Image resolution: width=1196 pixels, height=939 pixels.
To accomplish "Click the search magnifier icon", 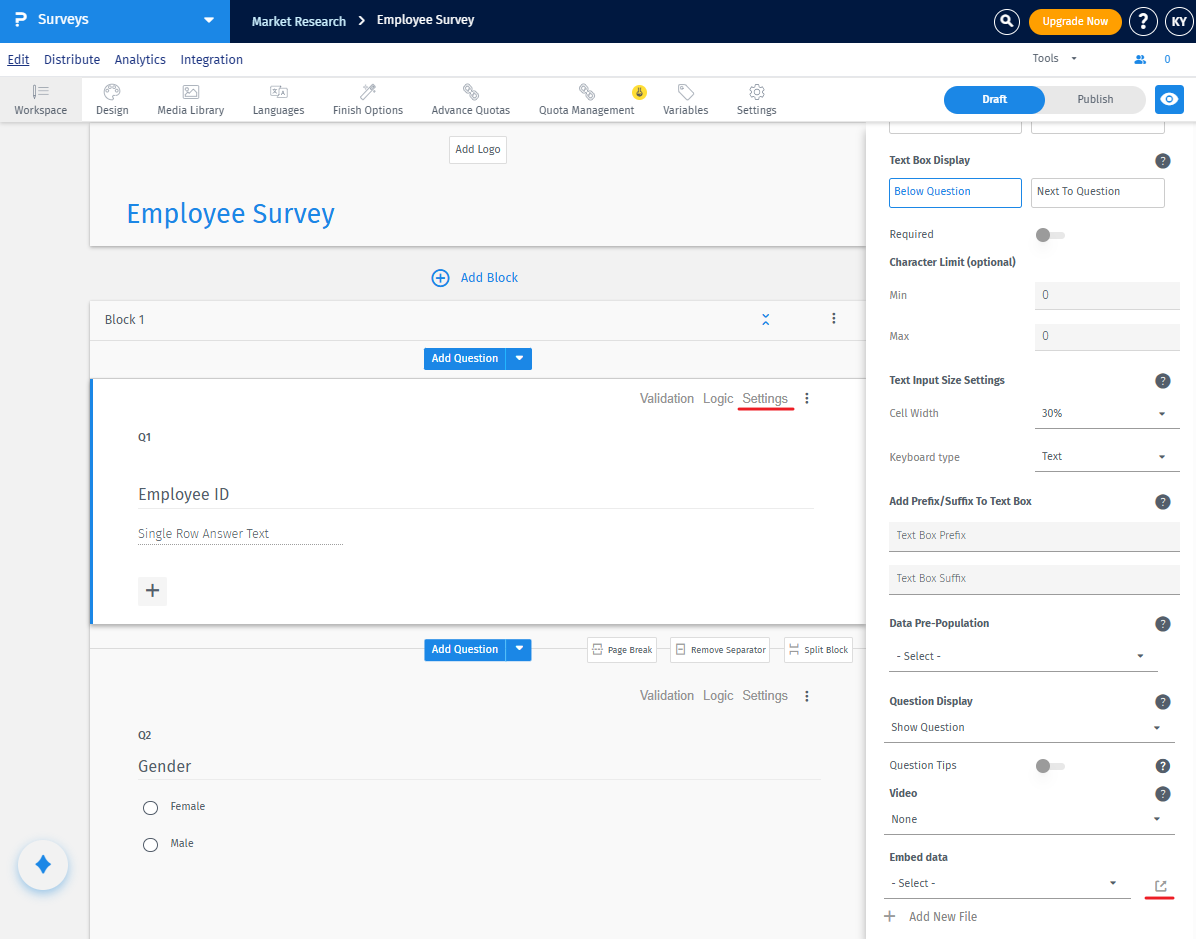I will tap(1006, 21).
